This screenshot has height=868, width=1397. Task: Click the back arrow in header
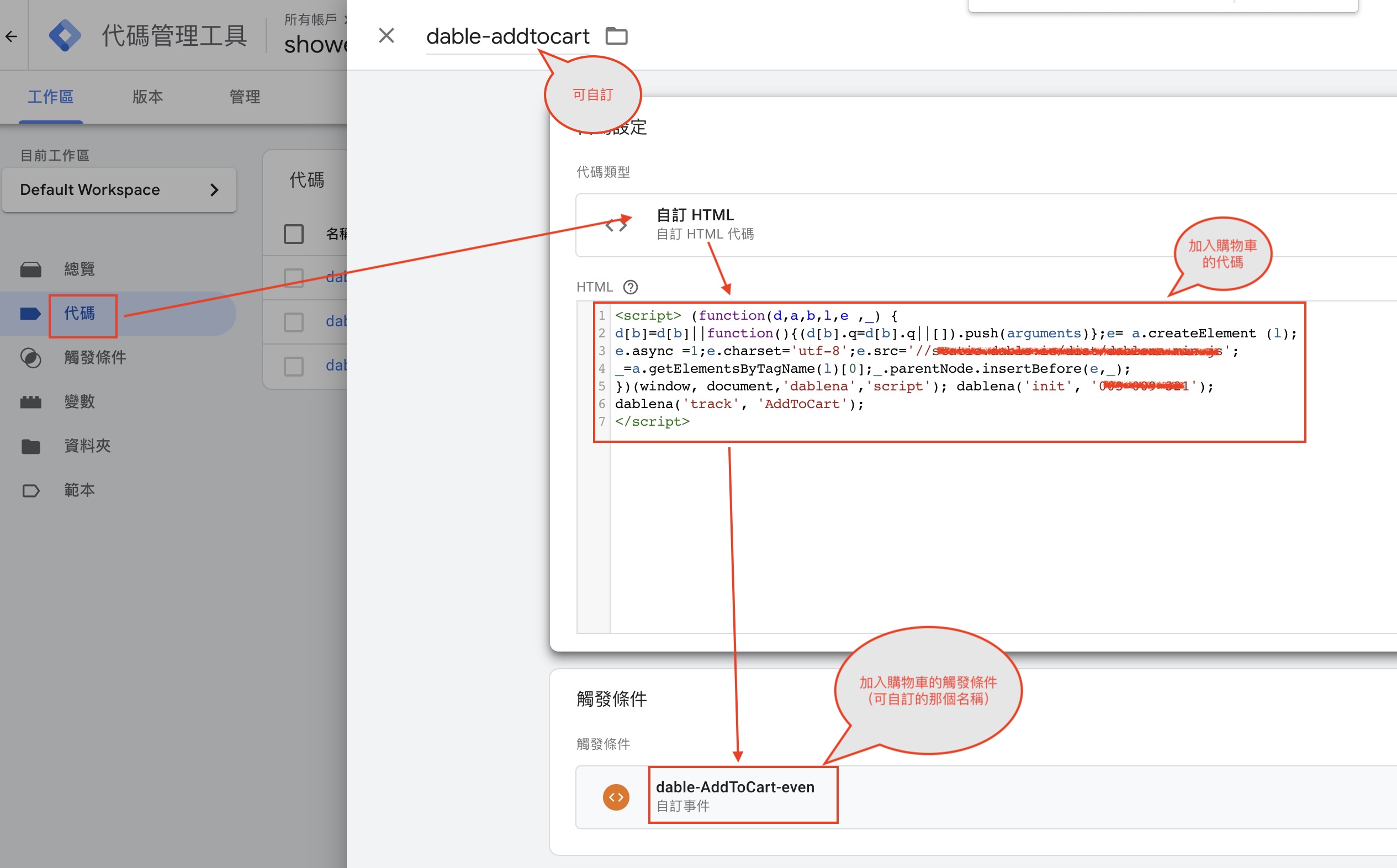[x=12, y=37]
